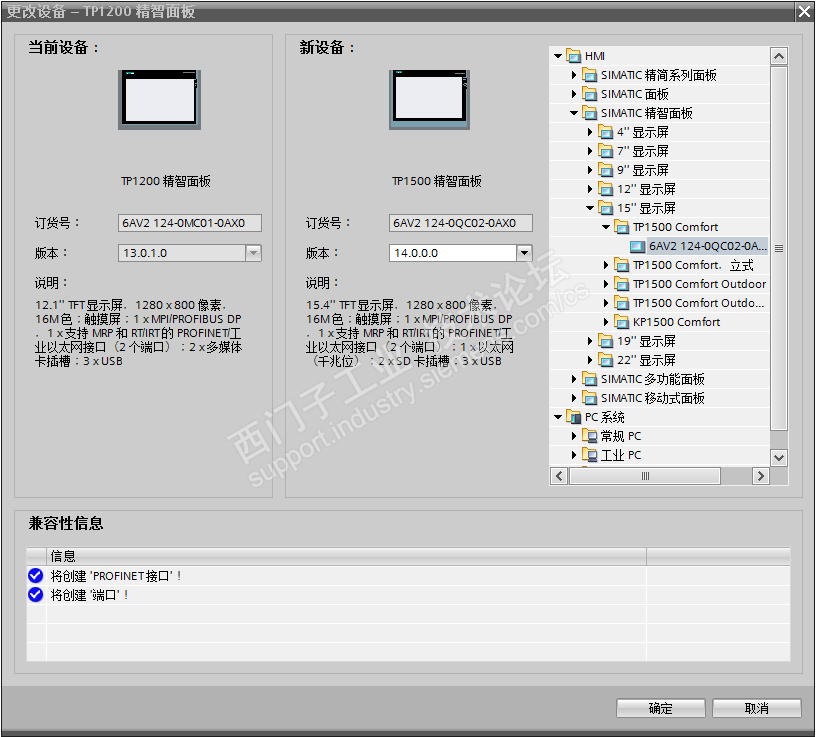This screenshot has width=816, height=737.
Task: Select the 22" 显示屏 tree label
Action: coord(646,360)
